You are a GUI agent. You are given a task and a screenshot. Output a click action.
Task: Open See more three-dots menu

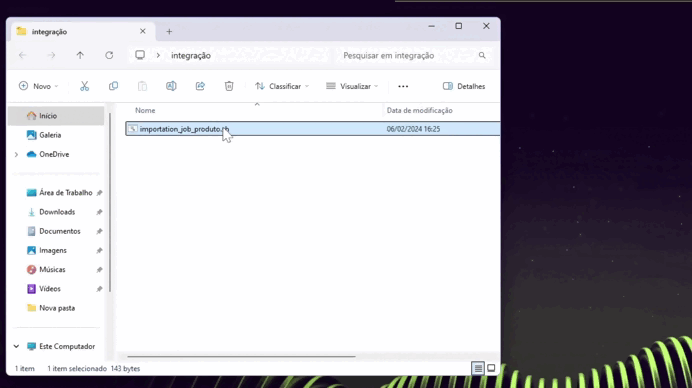tap(403, 87)
